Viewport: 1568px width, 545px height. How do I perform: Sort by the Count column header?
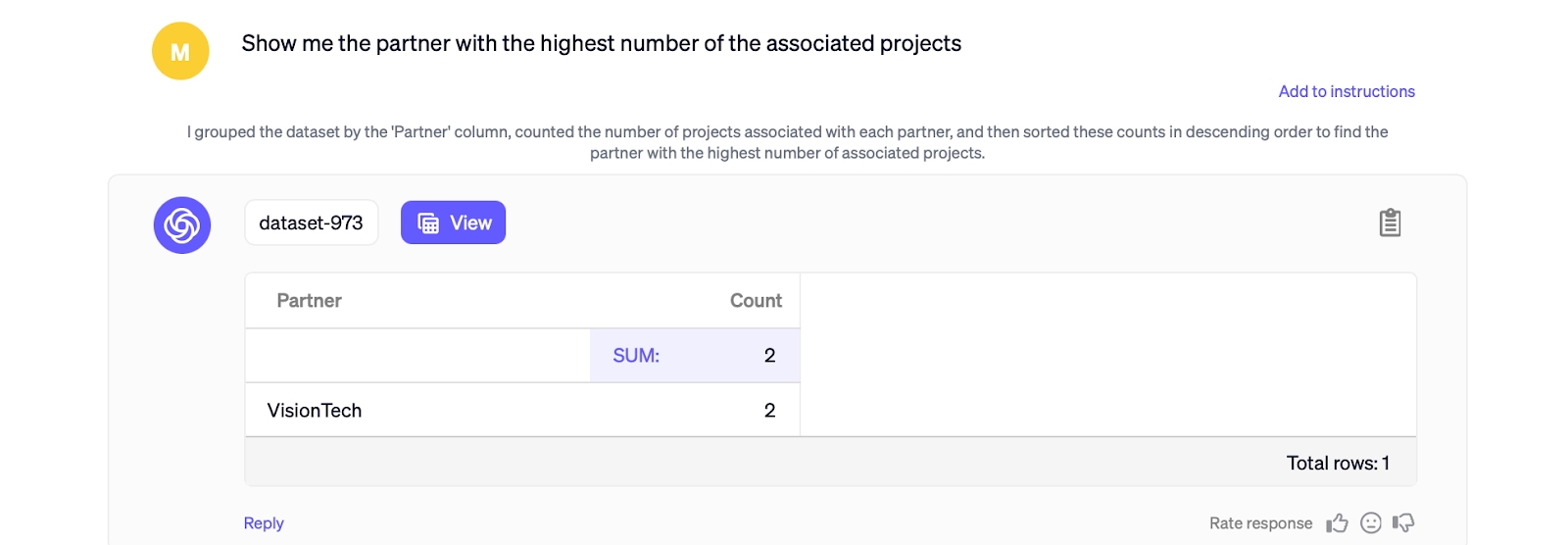756,301
